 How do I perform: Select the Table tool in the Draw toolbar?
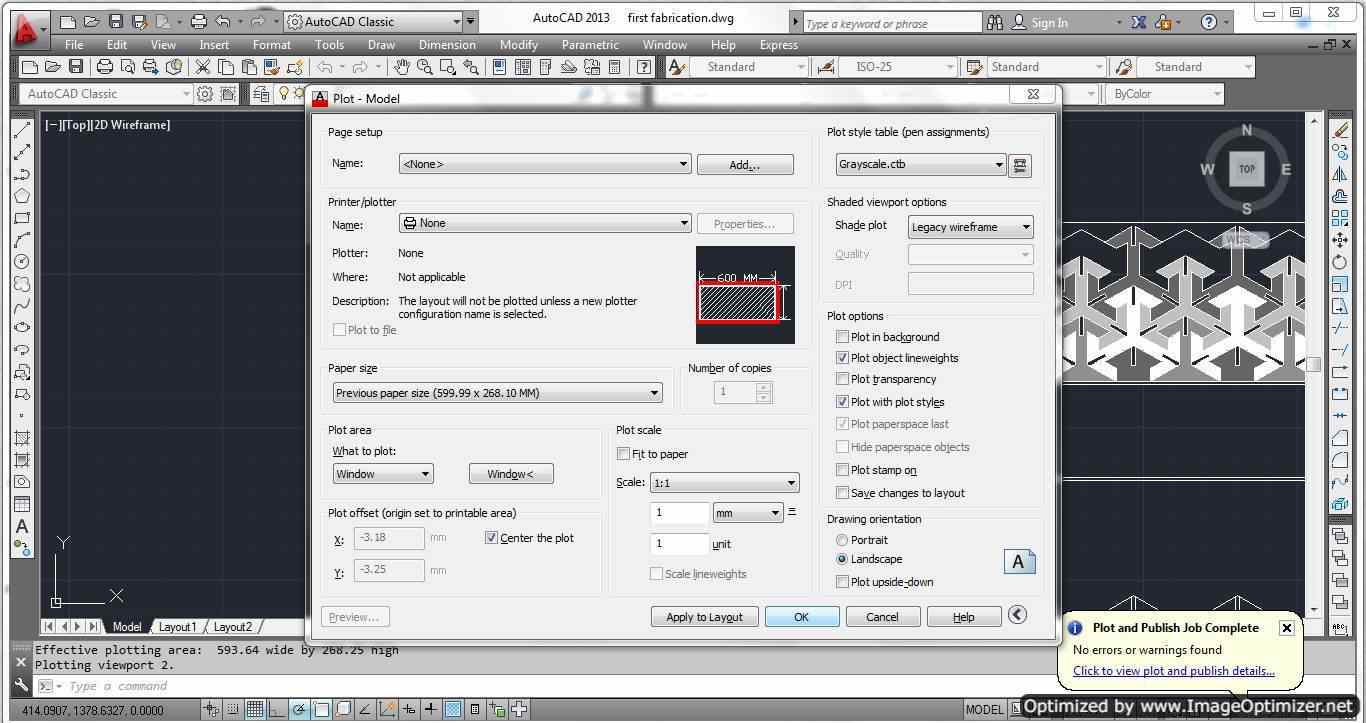point(22,504)
